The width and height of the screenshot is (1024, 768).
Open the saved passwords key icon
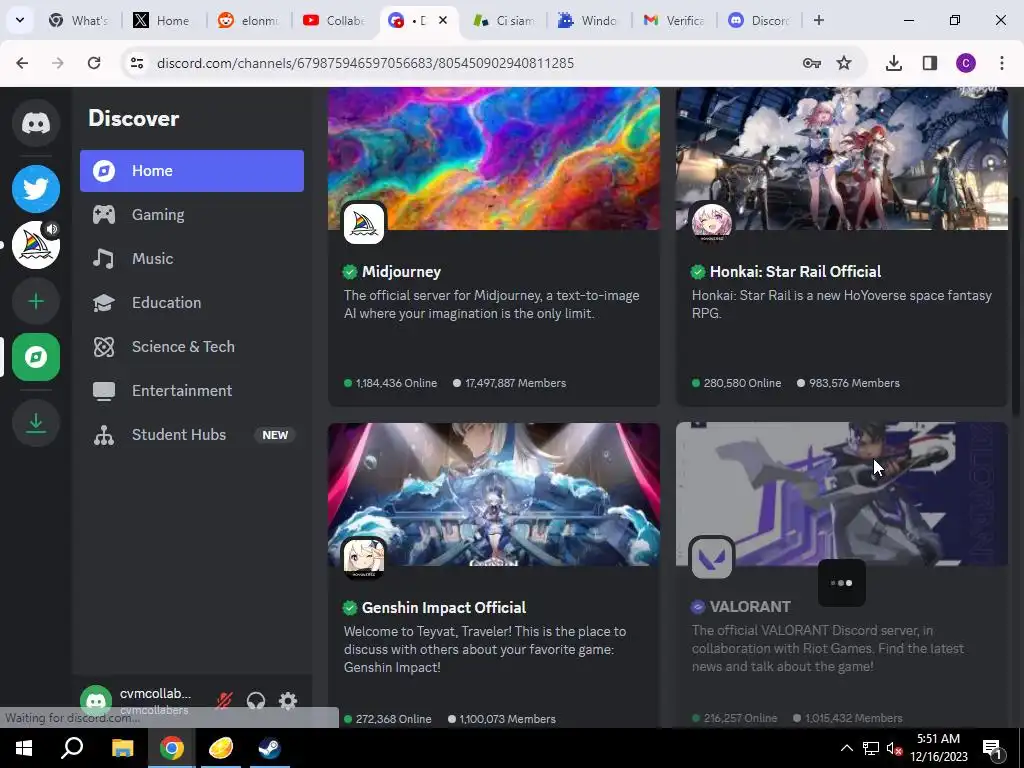coord(812,63)
